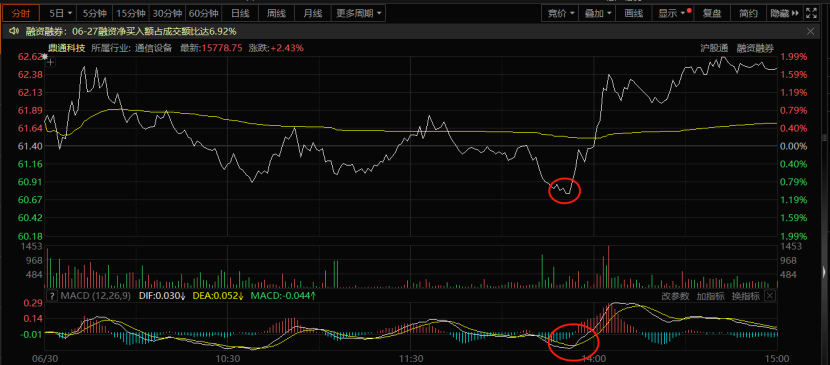The width and height of the screenshot is (830, 365).
Task: Click 换指标 to change indicator
Action: 745,296
